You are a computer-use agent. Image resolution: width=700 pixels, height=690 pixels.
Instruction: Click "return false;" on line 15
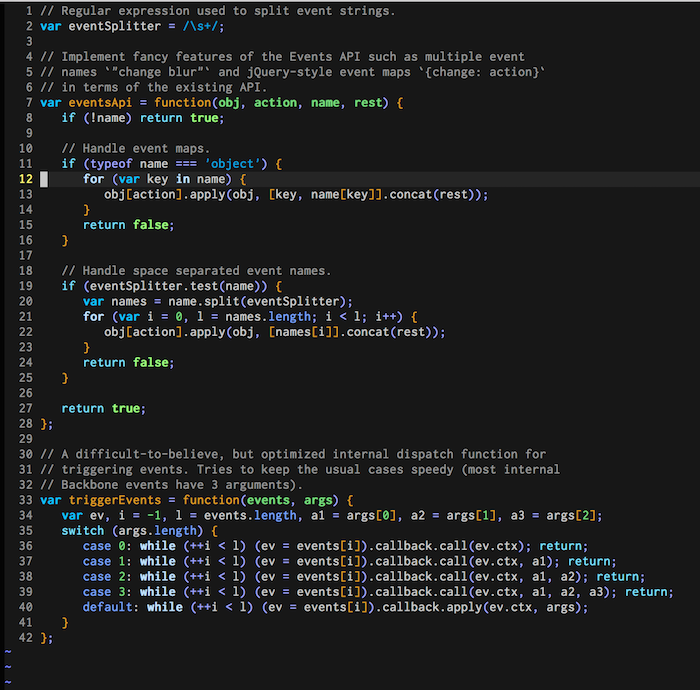pos(129,225)
